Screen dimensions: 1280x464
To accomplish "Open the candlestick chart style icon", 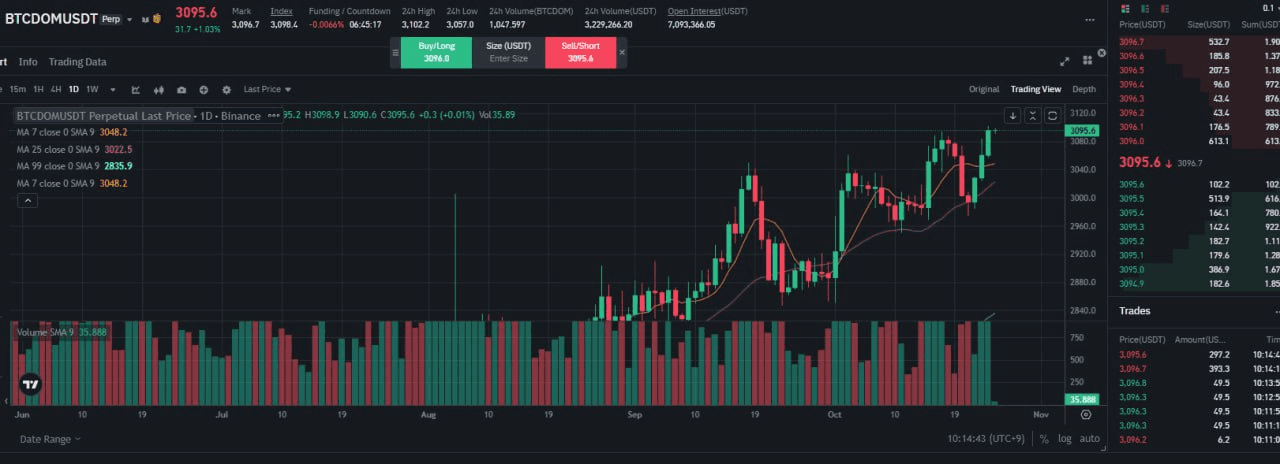I will [159, 90].
